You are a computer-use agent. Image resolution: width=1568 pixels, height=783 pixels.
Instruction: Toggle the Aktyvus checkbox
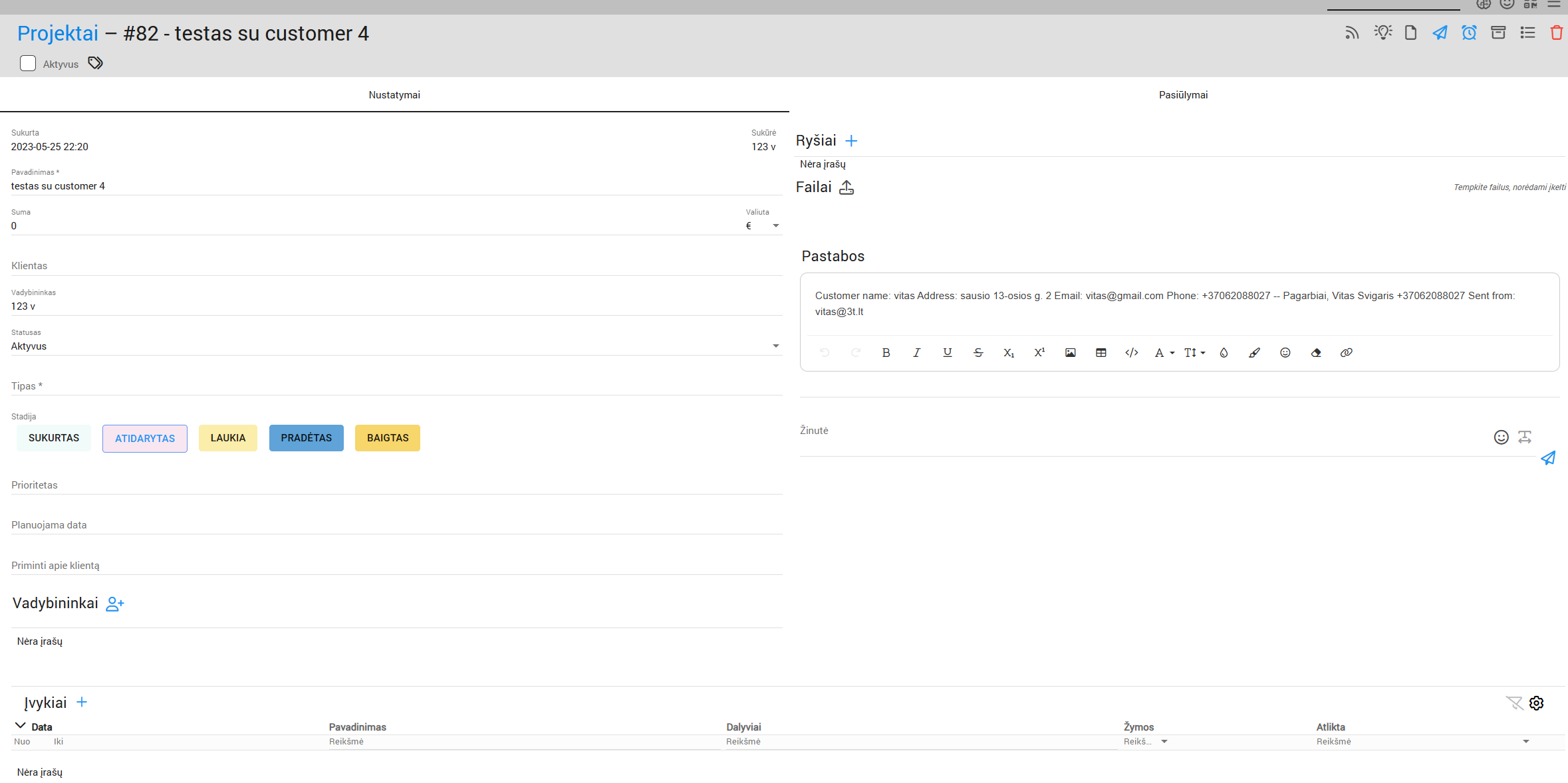pyautogui.click(x=28, y=63)
